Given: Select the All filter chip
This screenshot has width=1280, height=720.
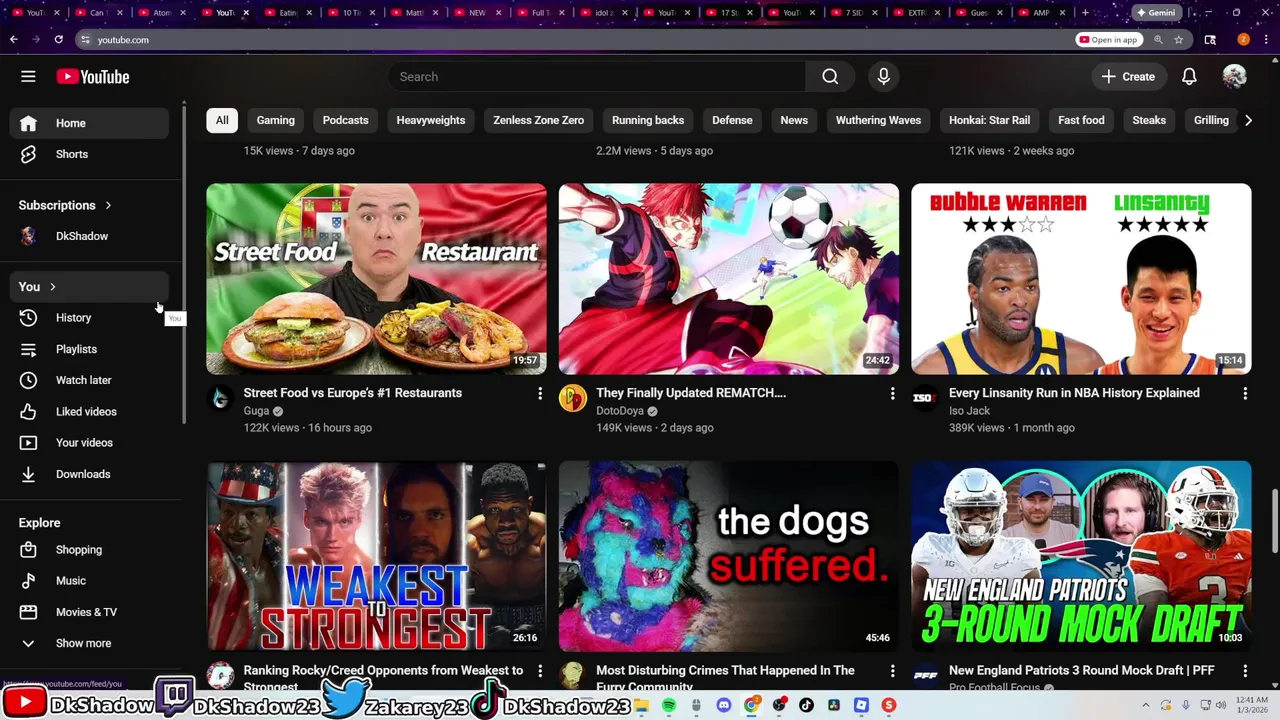Looking at the screenshot, I should tap(222, 120).
